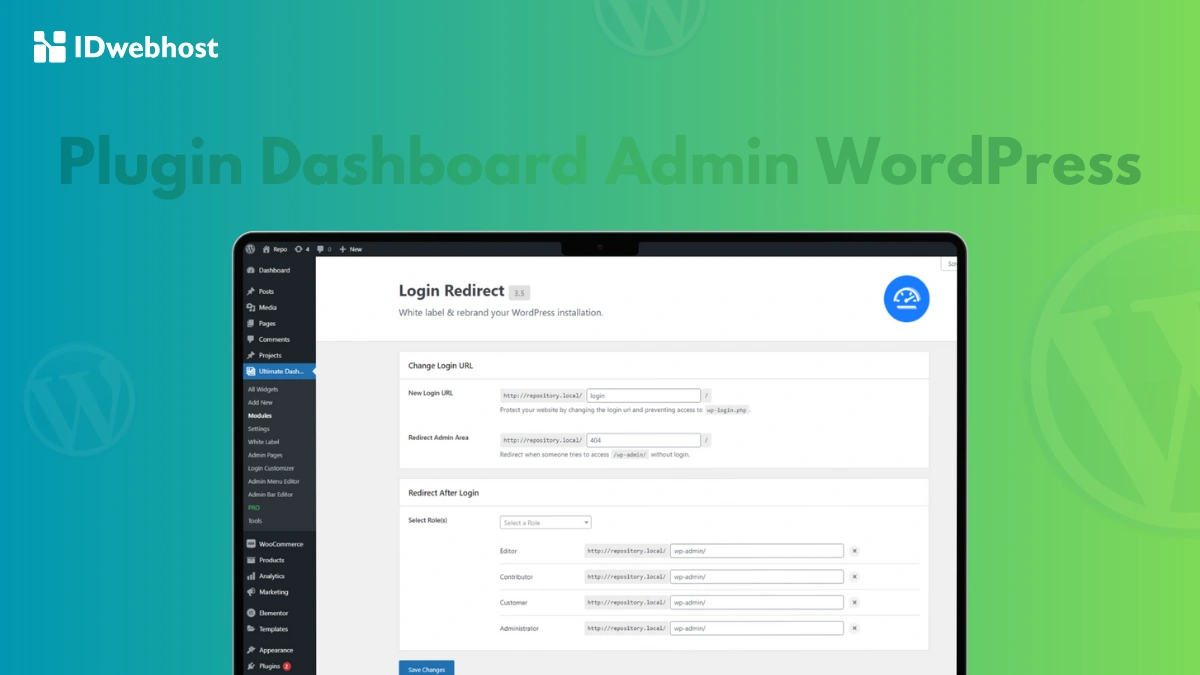Click the Dashboard home icon
1200x675 pixels.
pos(250,270)
